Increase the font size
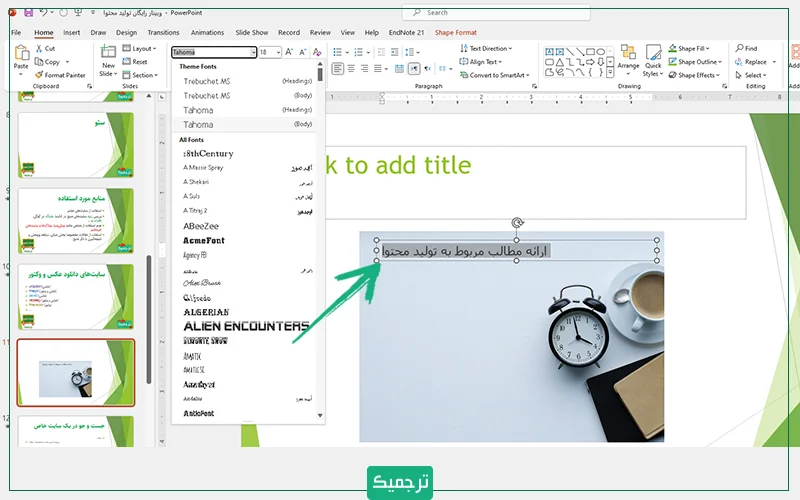The height and width of the screenshot is (500, 800). point(289,52)
